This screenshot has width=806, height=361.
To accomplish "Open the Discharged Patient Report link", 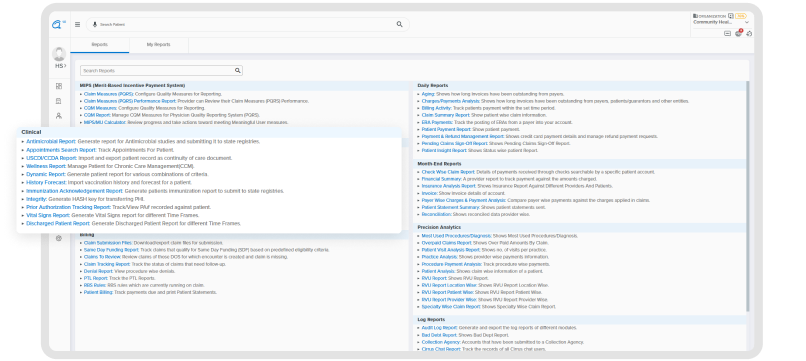I will click(58, 224).
